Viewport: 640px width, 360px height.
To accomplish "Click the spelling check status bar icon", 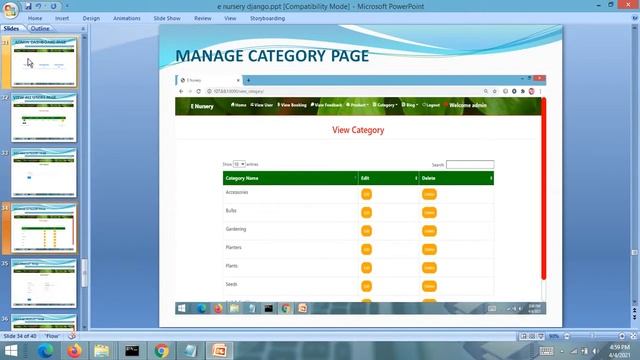I will click(x=72, y=336).
